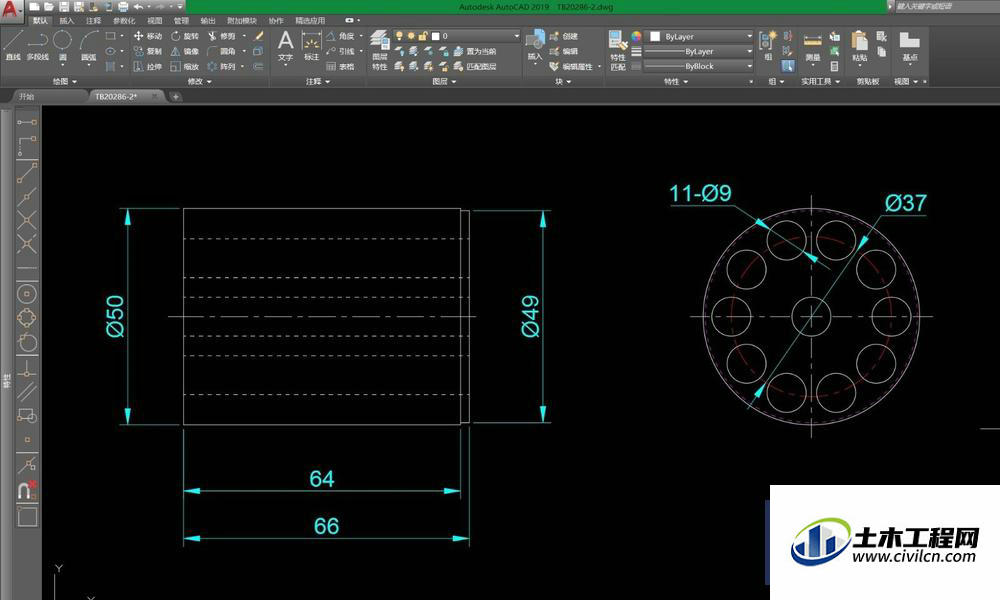Click Set Current (置为当前) layer button
The height and width of the screenshot is (600, 1000).
tap(474, 51)
